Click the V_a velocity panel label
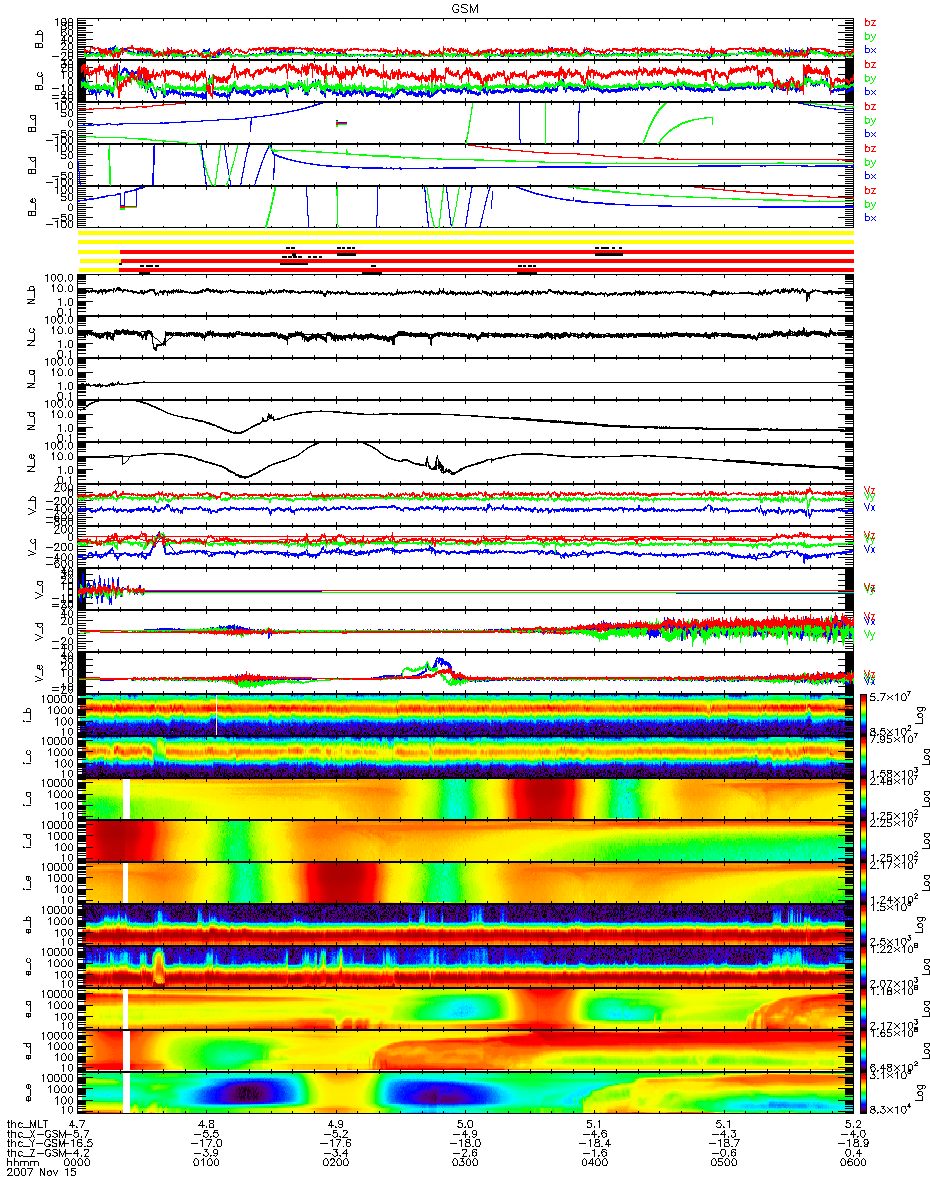This screenshot has width=930, height=1200. (x=39, y=590)
